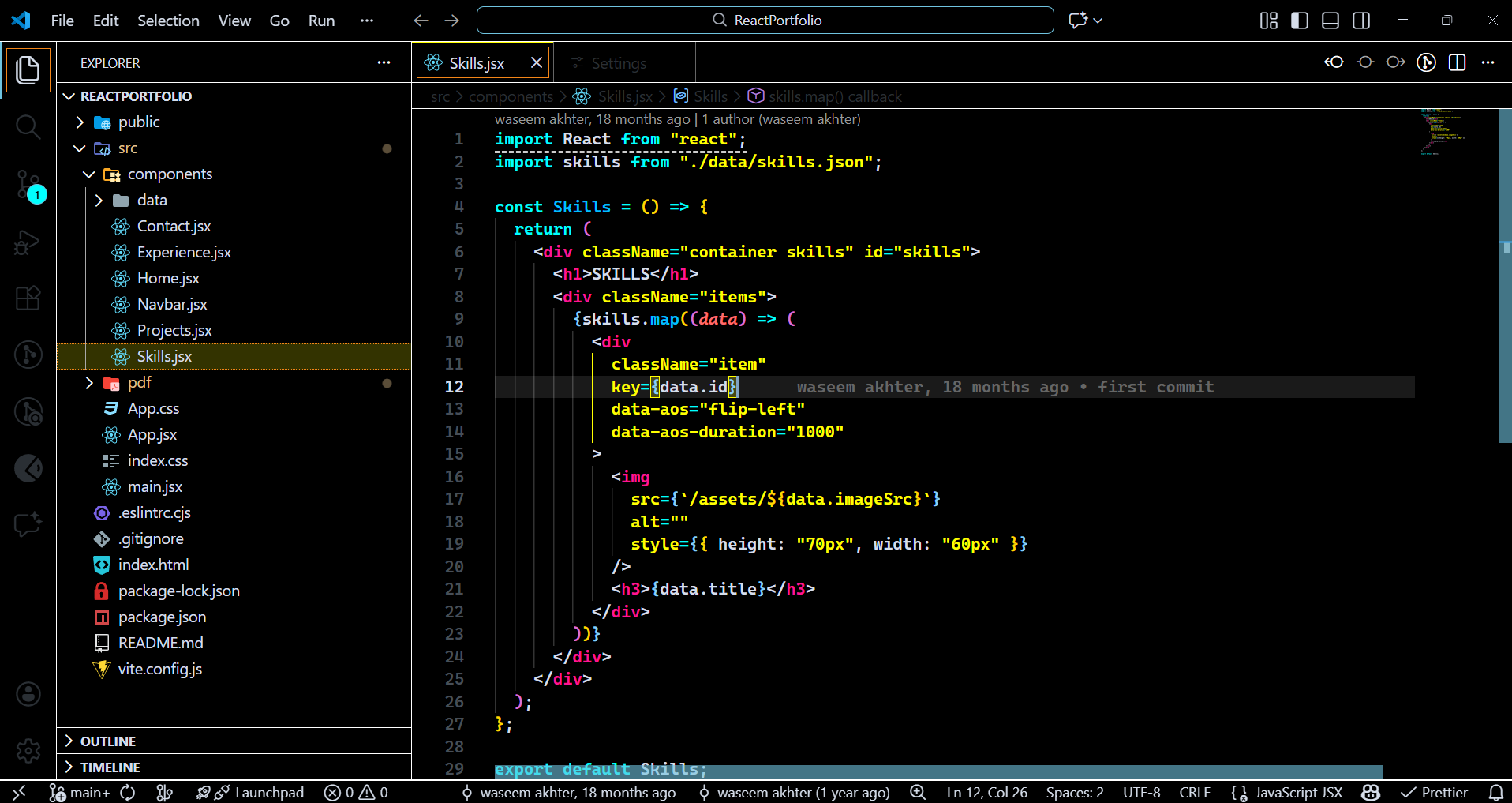Open the View menu
Screen dimensions: 1512x803
(x=234, y=21)
